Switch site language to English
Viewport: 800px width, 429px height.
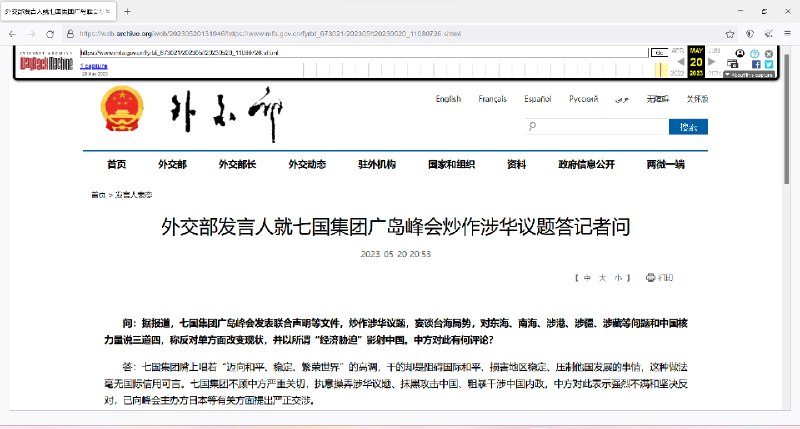[x=448, y=99]
